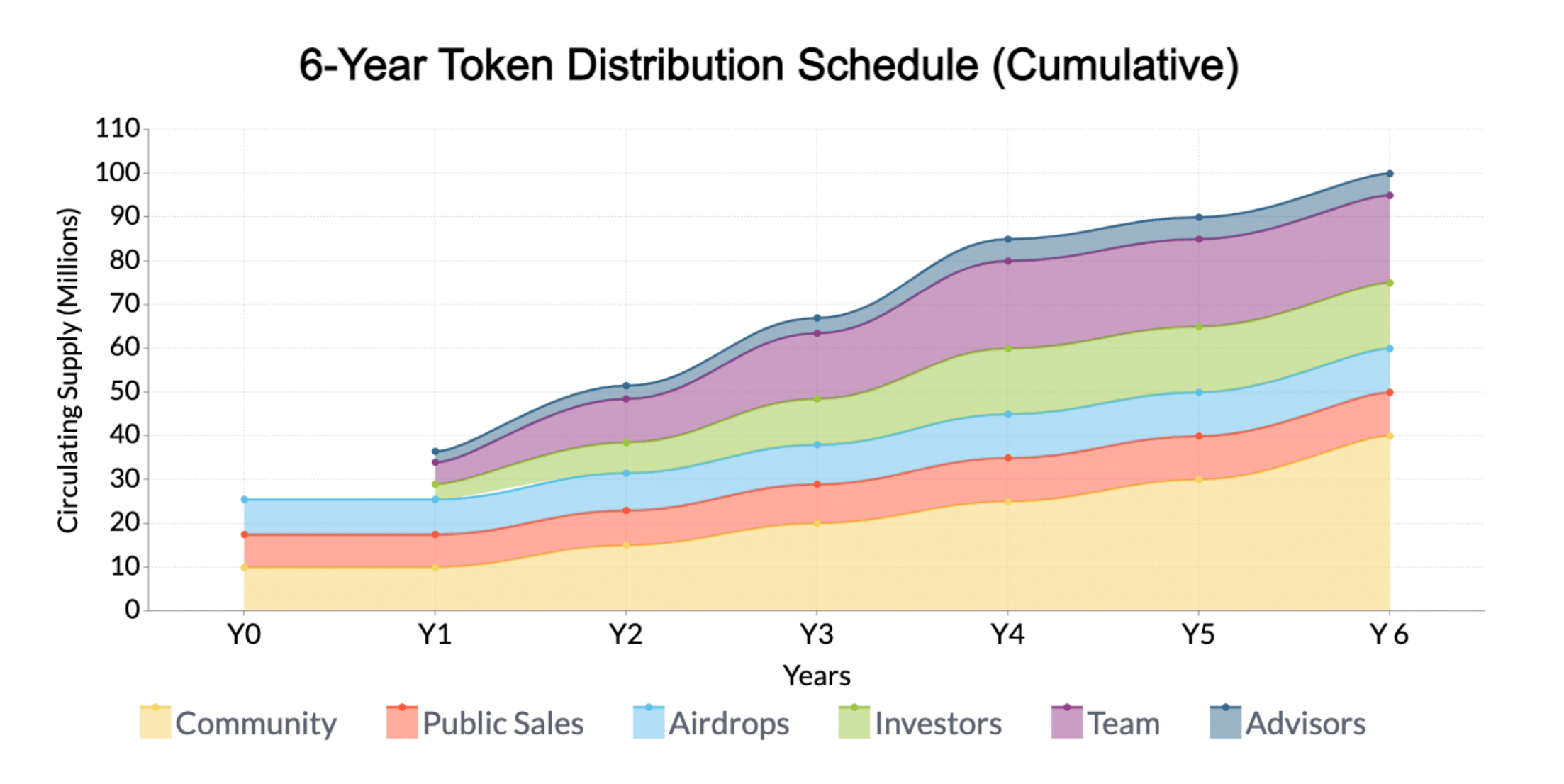Select the Airdrops data point at Y0
This screenshot has height=784, width=1564.
click(245, 500)
